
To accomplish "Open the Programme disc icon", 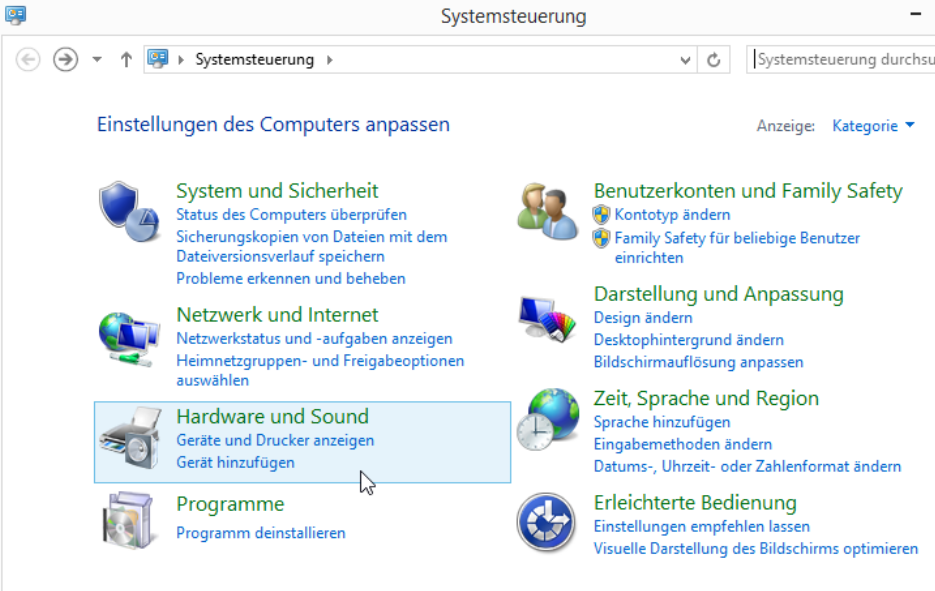I will [x=129, y=520].
